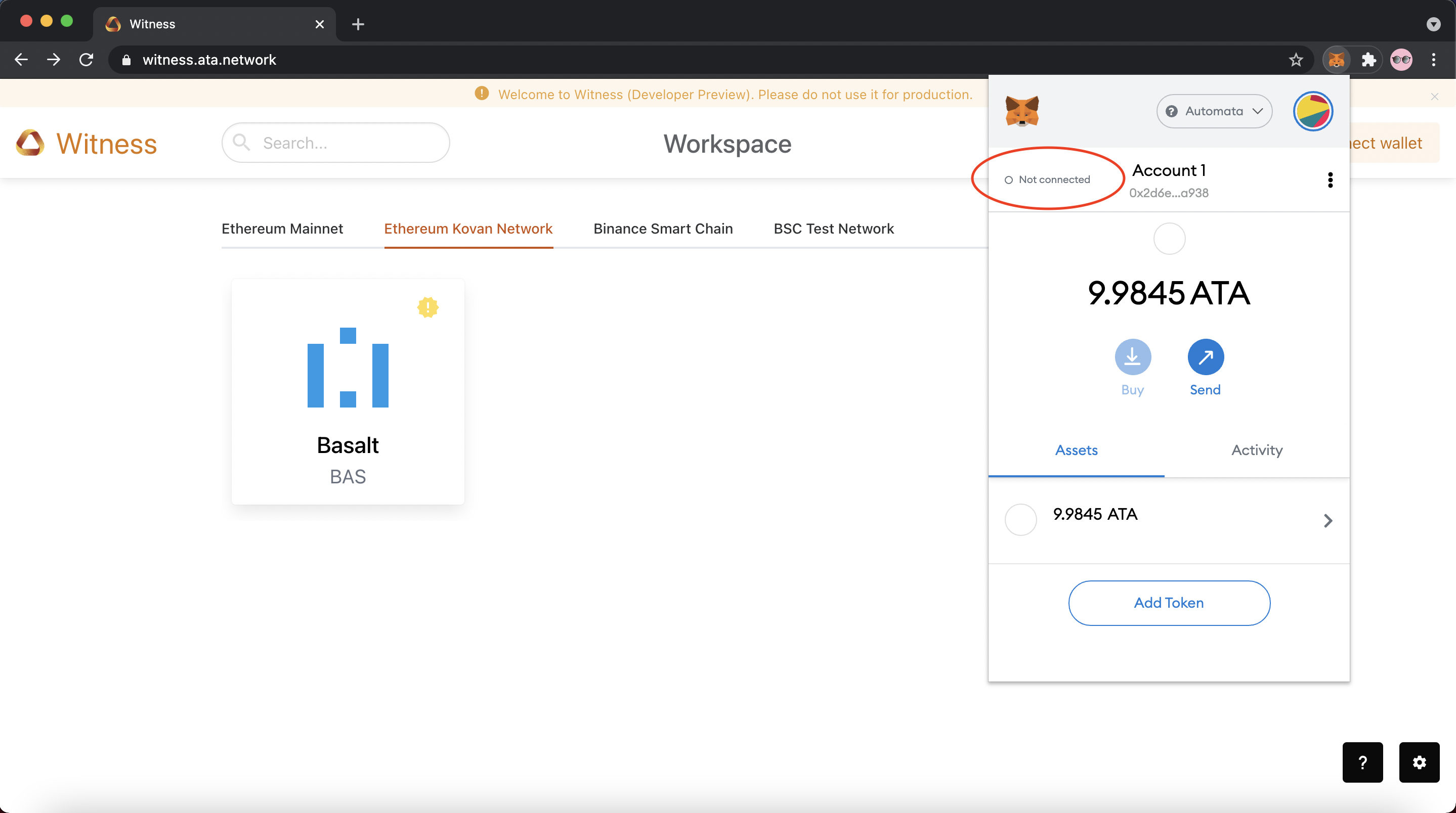1456x813 pixels.
Task: Click the Add Token button
Action: [x=1168, y=603]
